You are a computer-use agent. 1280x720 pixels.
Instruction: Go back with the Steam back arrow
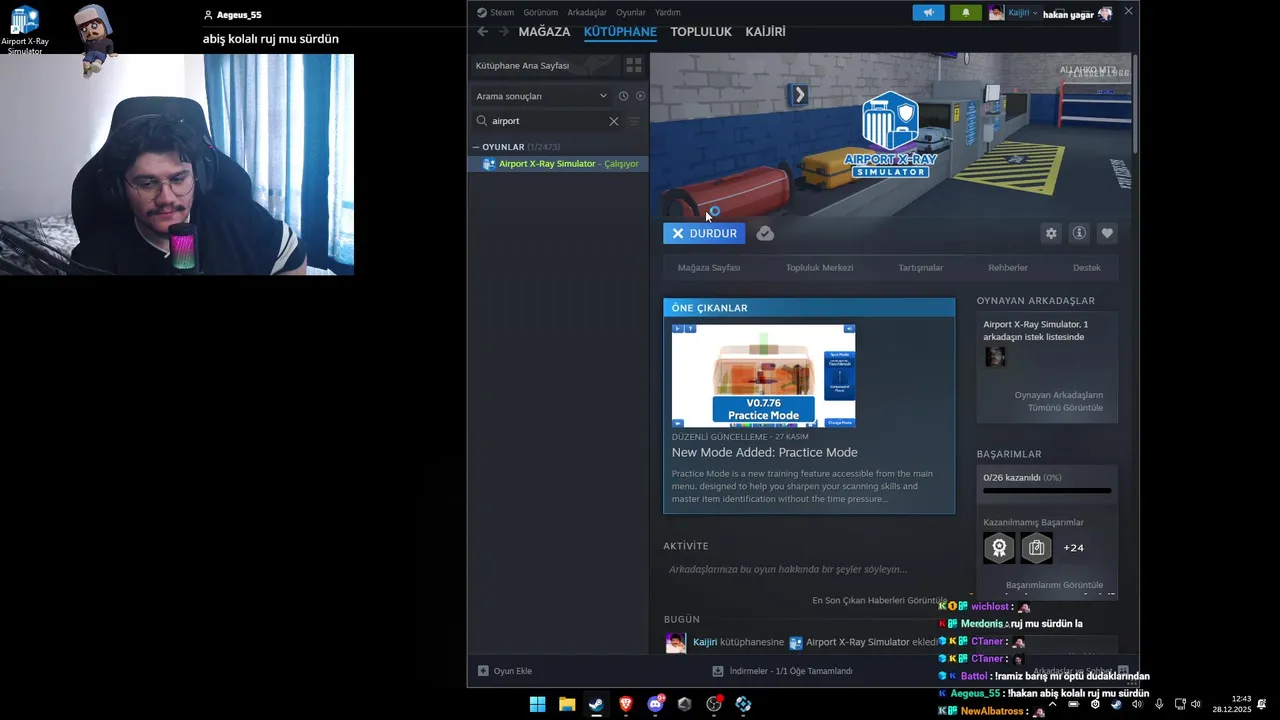pyautogui.click(x=483, y=32)
